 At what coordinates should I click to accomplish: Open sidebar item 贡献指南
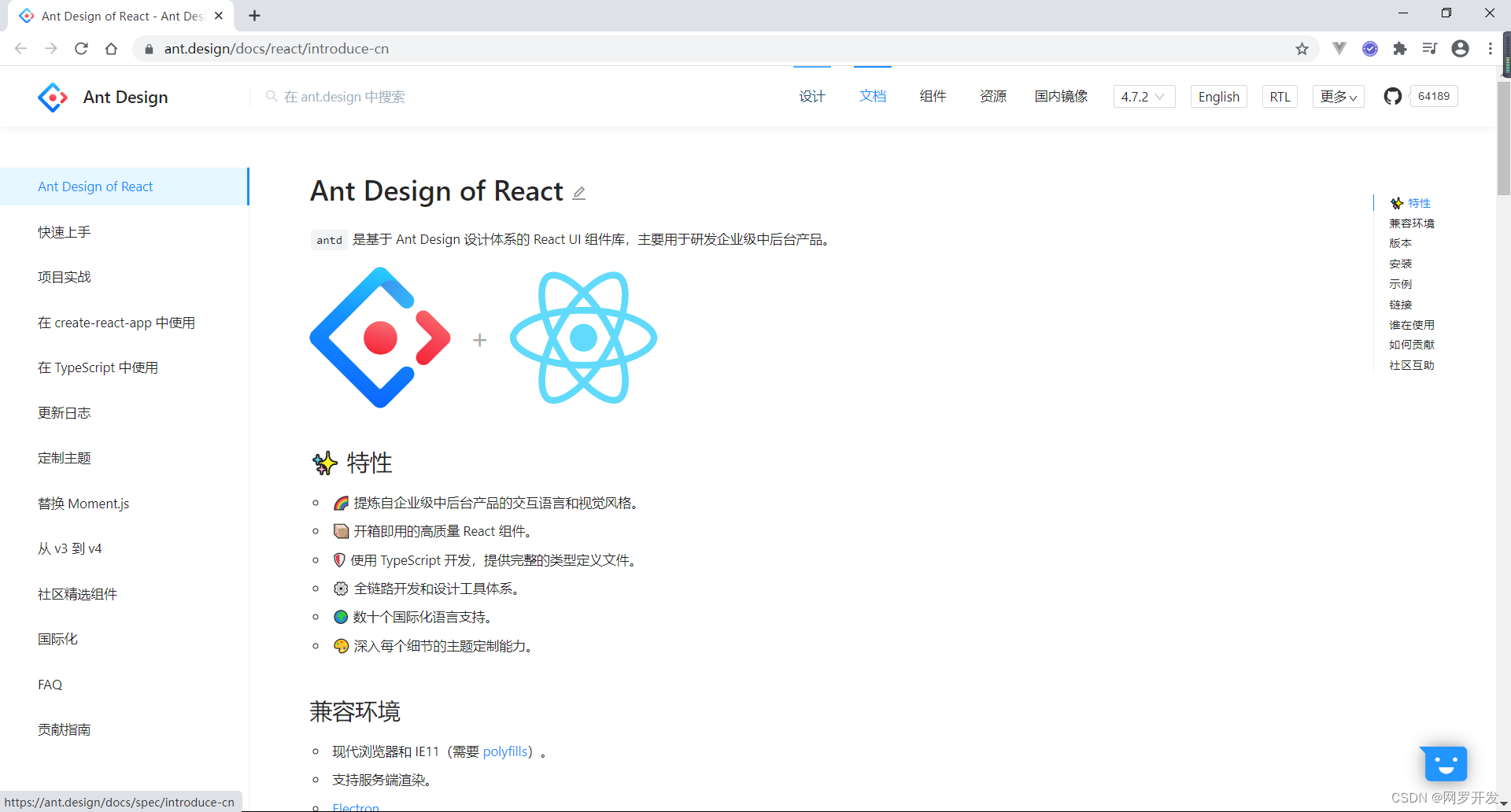[124, 729]
